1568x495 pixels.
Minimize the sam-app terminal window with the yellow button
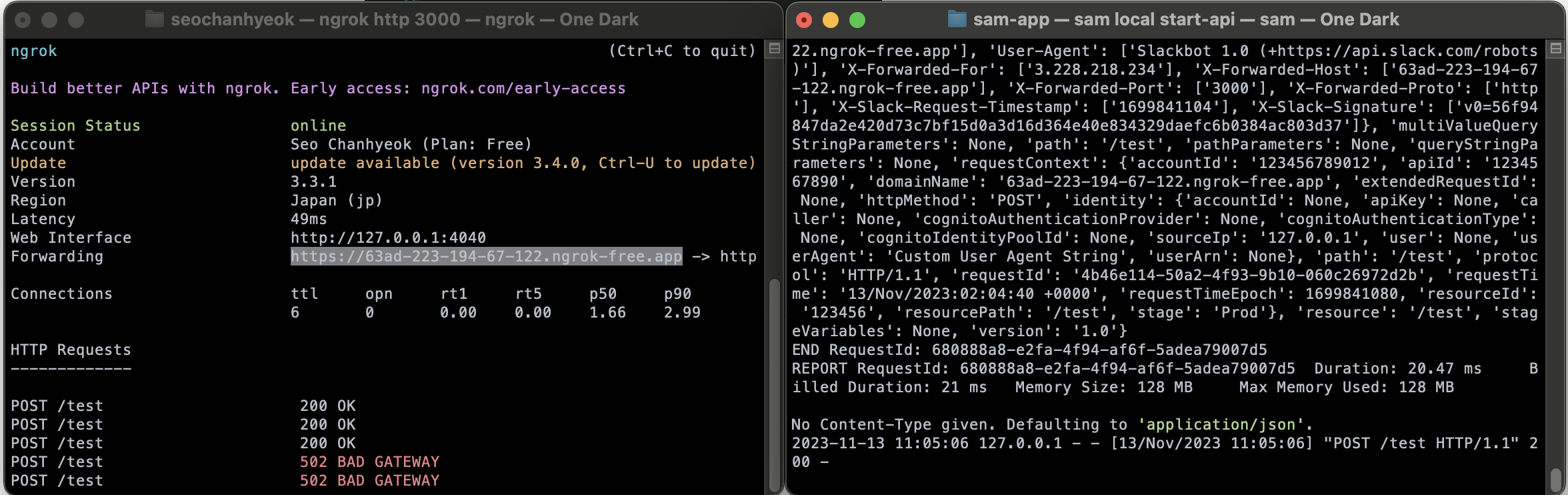[831, 20]
